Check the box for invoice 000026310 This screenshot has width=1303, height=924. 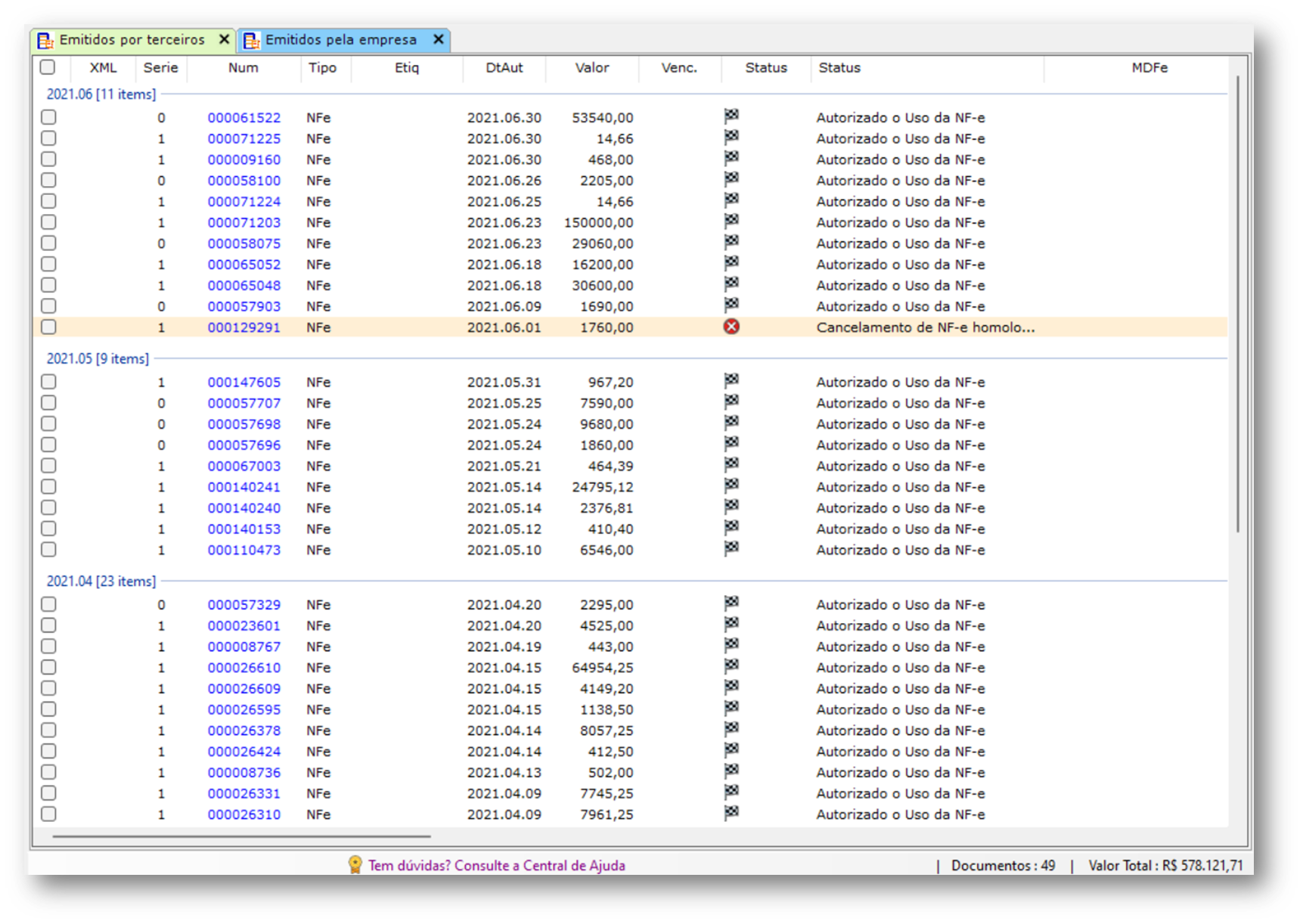[x=48, y=814]
